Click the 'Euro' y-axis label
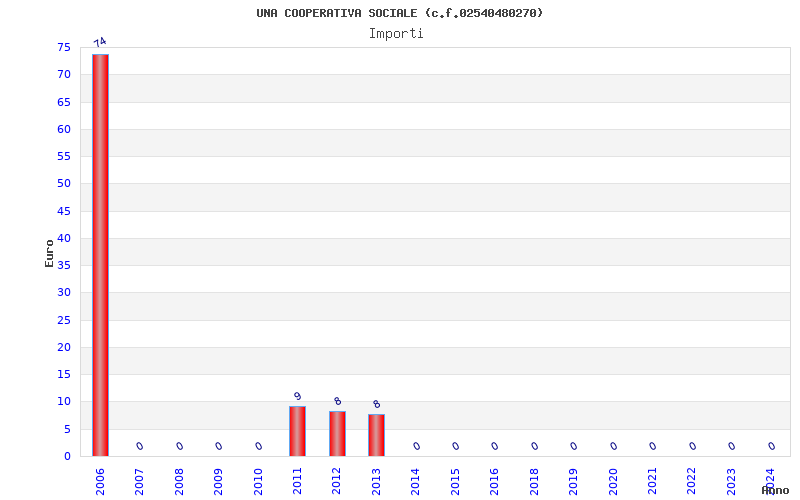Viewport: 800px width, 500px height. pos(49,254)
